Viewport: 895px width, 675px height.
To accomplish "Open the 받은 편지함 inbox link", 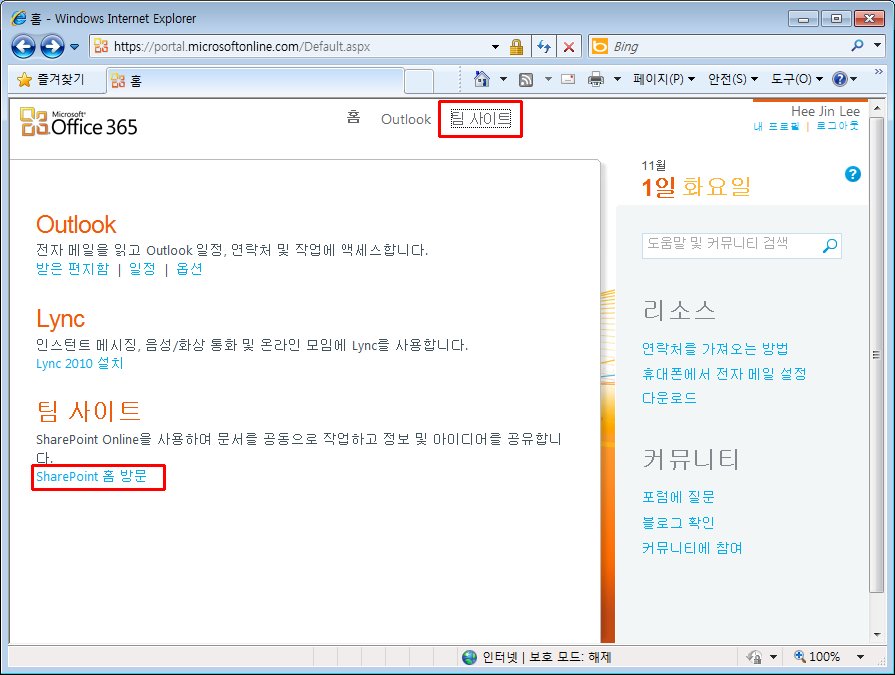I will point(72,268).
